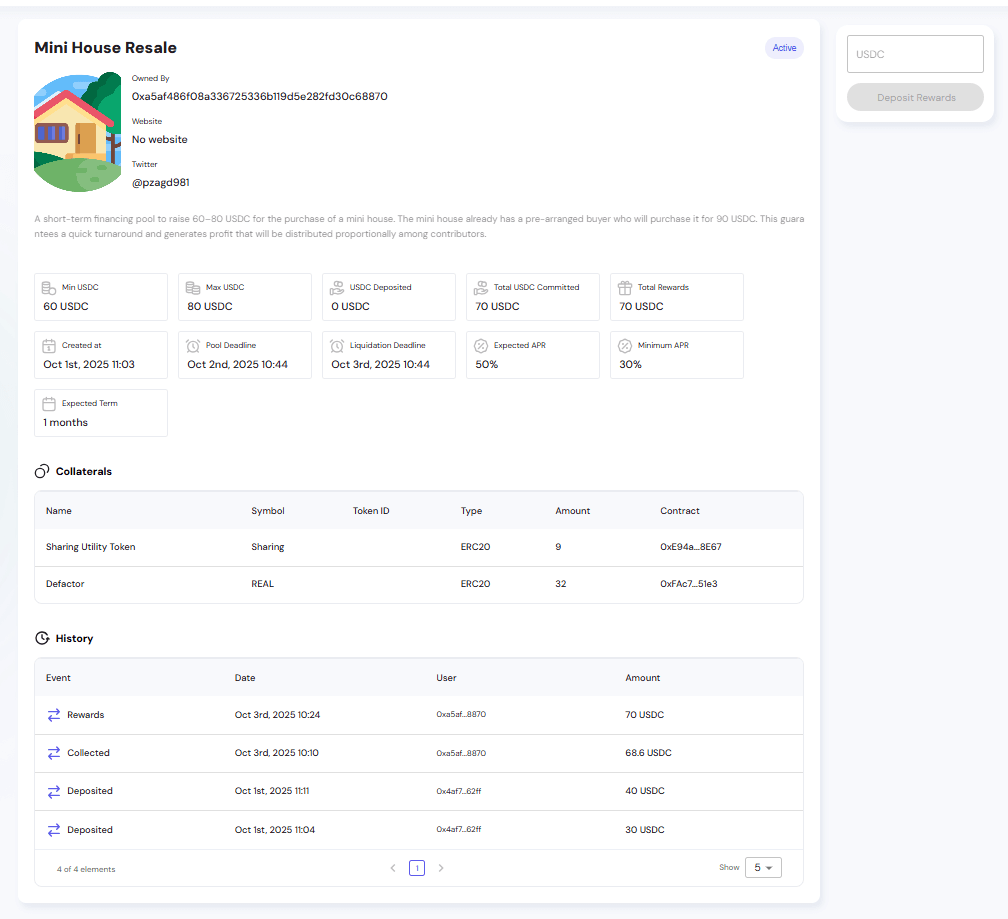The image size is (1008, 919).
Task: Open the Show rows-per-page dropdown
Action: coord(763,868)
